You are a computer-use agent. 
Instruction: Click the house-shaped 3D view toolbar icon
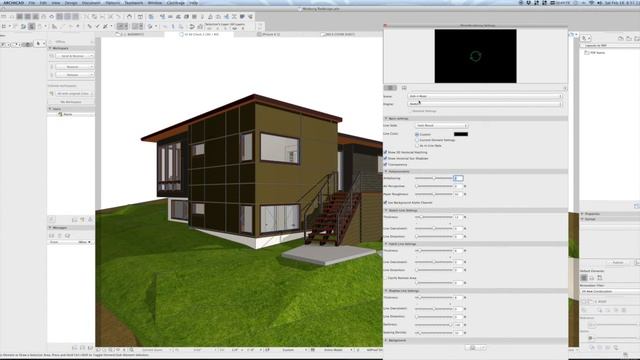click(129, 17)
